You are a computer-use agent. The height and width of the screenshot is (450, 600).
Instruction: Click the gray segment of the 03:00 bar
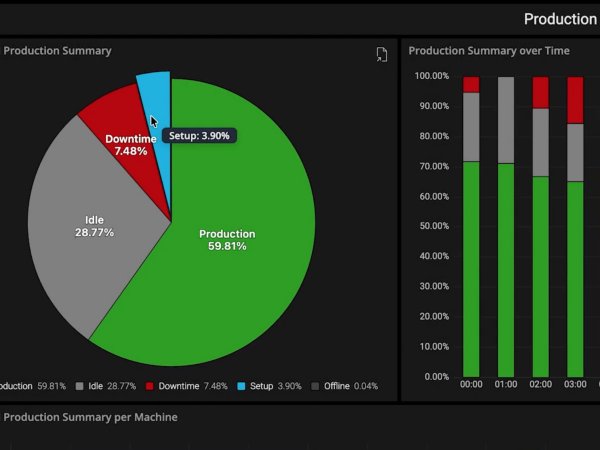(x=575, y=152)
